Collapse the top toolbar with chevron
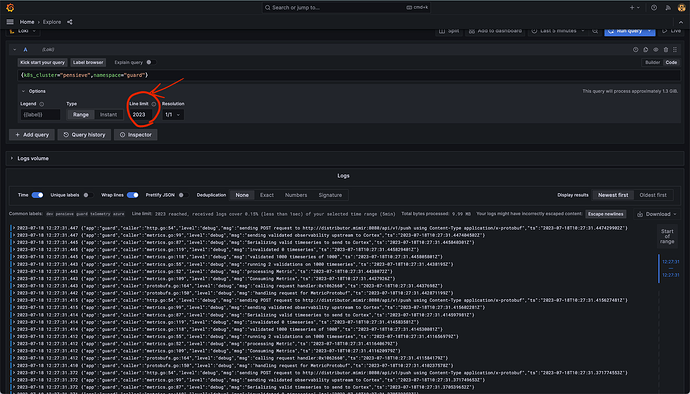The width and height of the screenshot is (690, 394). click(x=681, y=22)
